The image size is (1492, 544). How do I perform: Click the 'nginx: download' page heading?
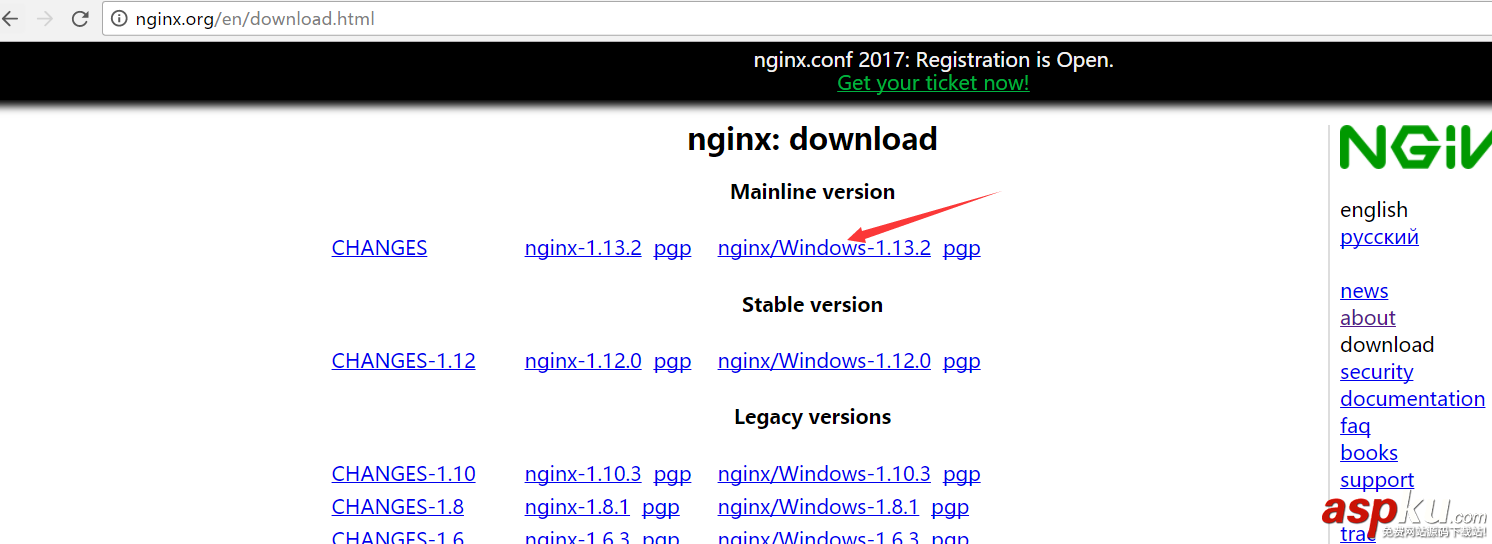point(812,139)
